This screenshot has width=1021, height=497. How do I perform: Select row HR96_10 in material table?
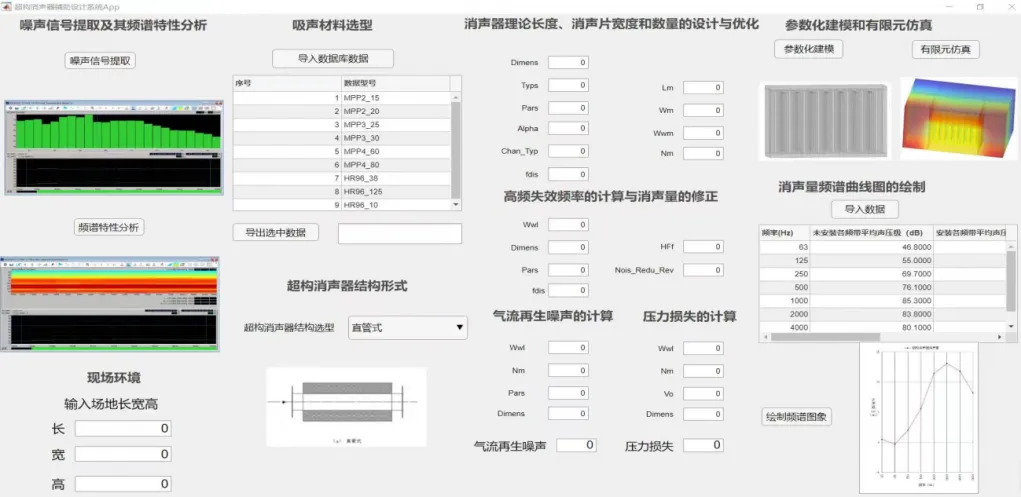click(342, 205)
